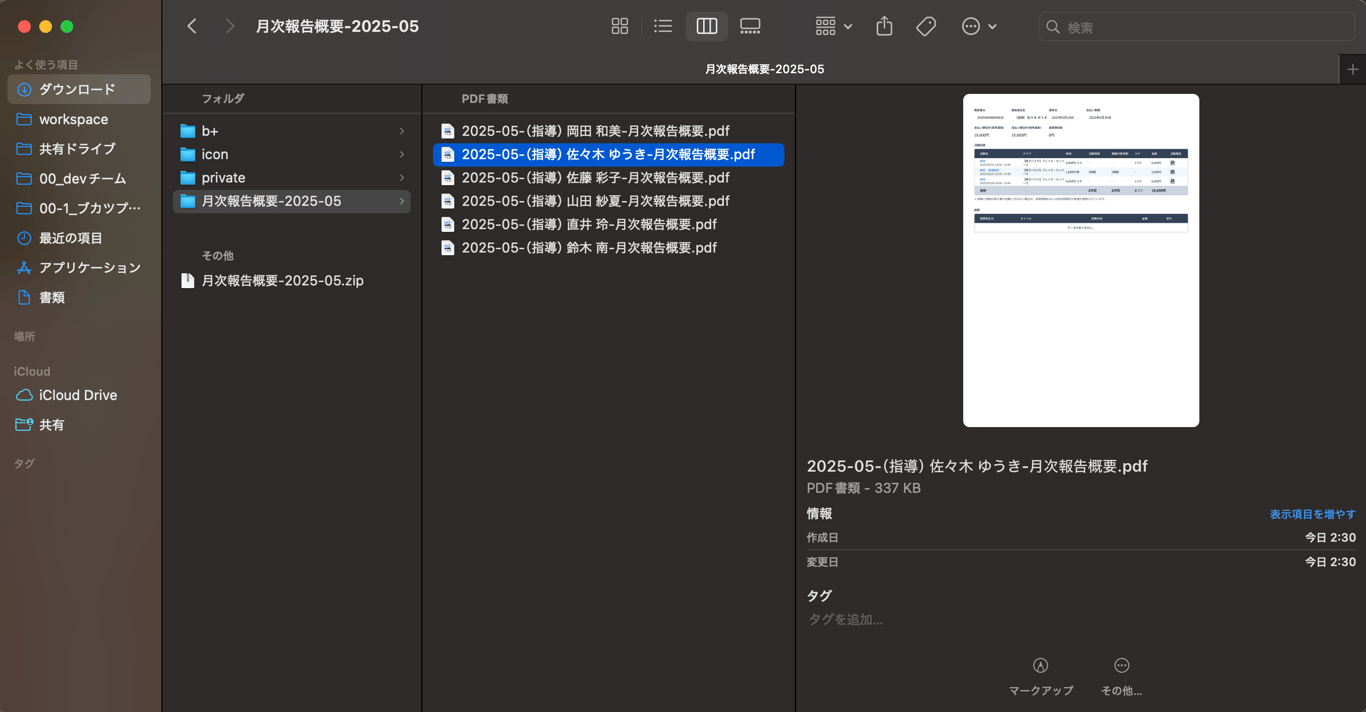
Task: Switch to list view
Action: [x=663, y=27]
